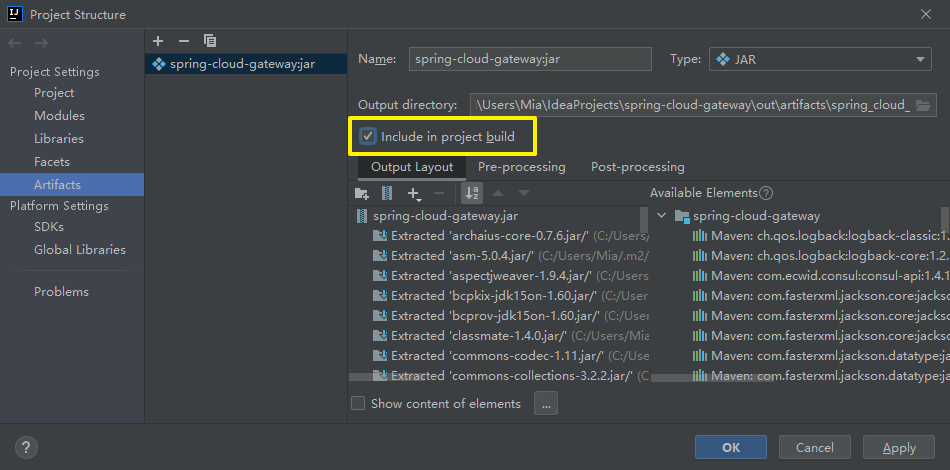
Task: Select Maven logback-classic library
Action: point(821,236)
